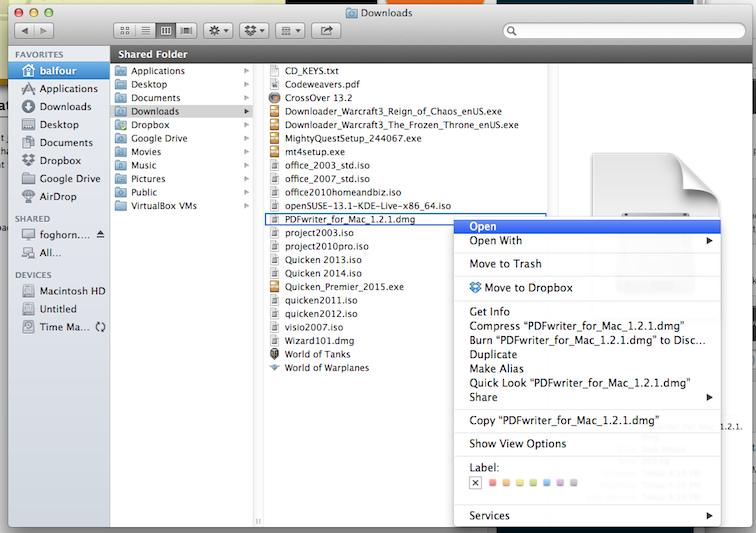Open Applications in Favorites sidebar
The width and height of the screenshot is (756, 533).
(x=59, y=89)
